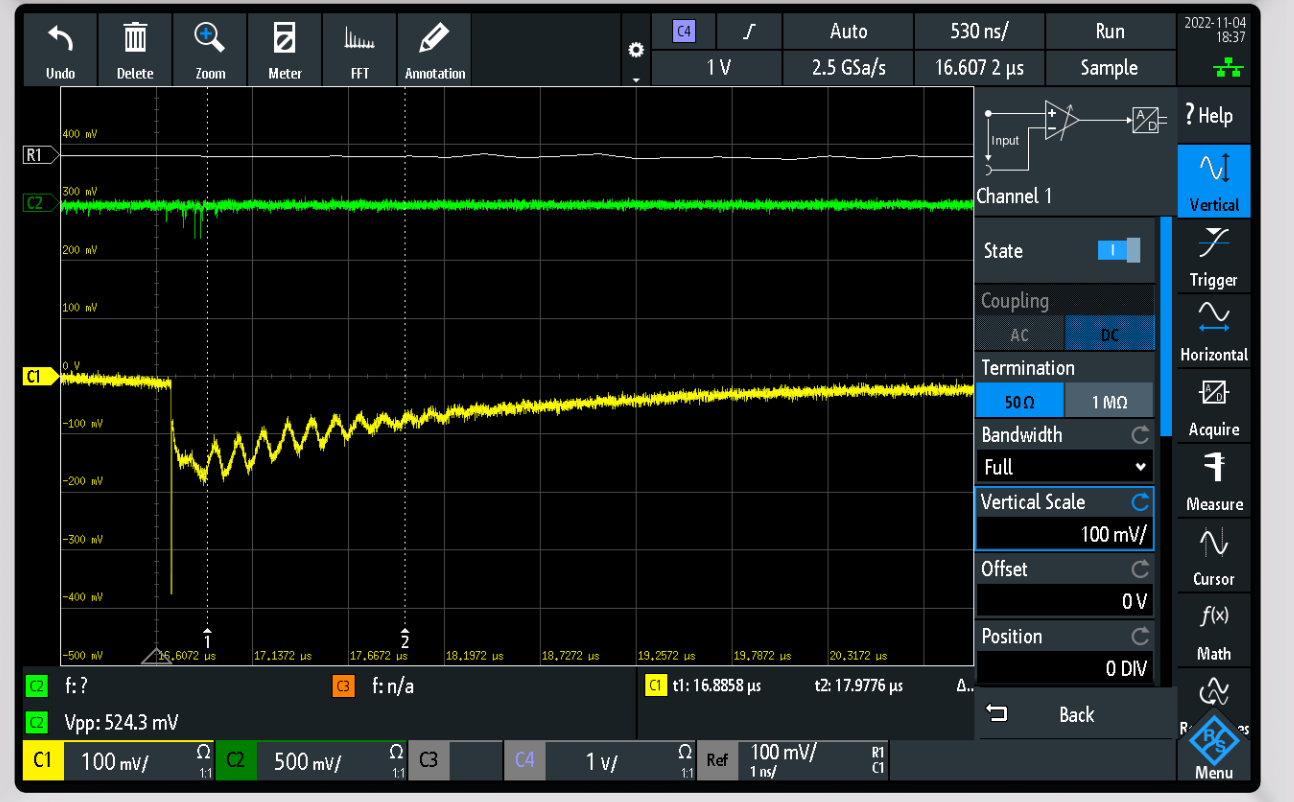The image size is (1294, 802).
Task: Open the Acquire settings menu
Action: tap(1213, 405)
